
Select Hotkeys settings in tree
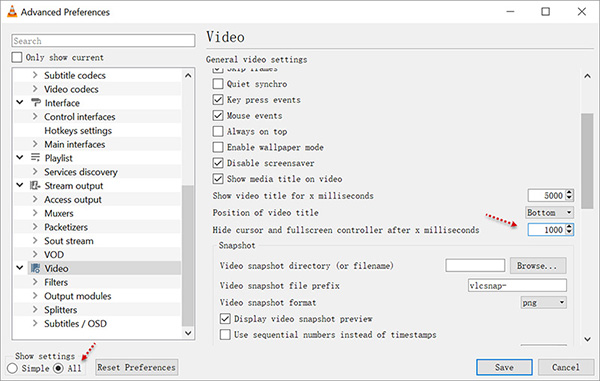(x=78, y=130)
